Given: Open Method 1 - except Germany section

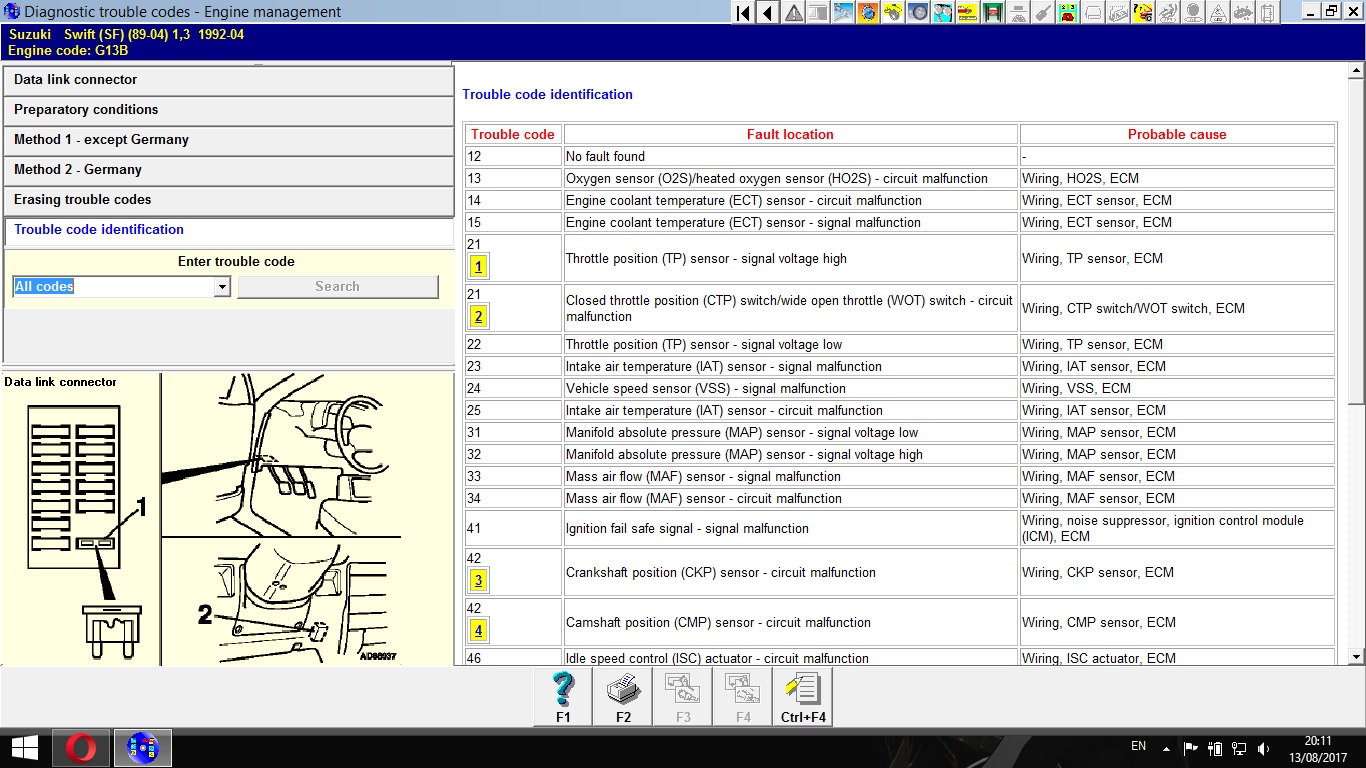Looking at the screenshot, I should (x=228, y=140).
